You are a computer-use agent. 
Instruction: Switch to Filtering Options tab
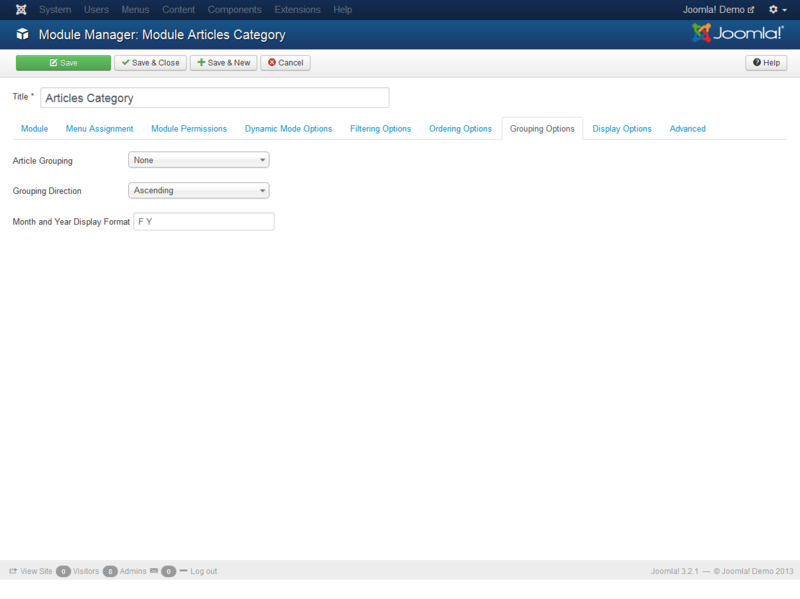pyautogui.click(x=381, y=129)
